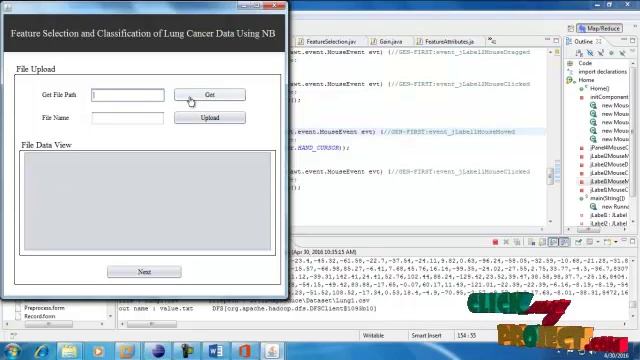
Task: Select highlighted jLabel1MouseM item in Outline
Action: point(609,181)
